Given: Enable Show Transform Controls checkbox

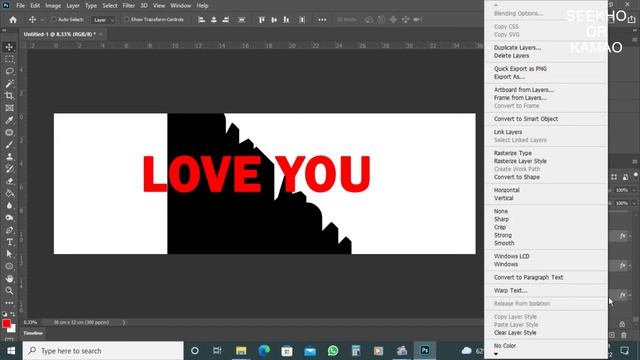Looking at the screenshot, I should tap(127, 20).
